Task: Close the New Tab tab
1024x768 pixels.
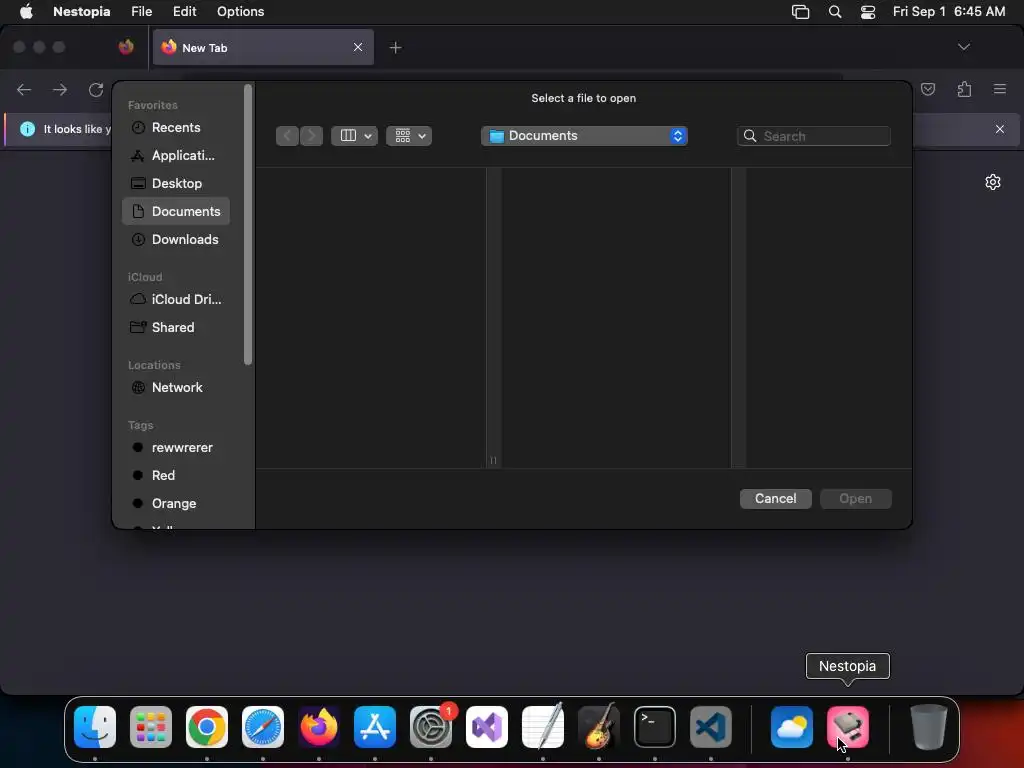Action: point(358,47)
